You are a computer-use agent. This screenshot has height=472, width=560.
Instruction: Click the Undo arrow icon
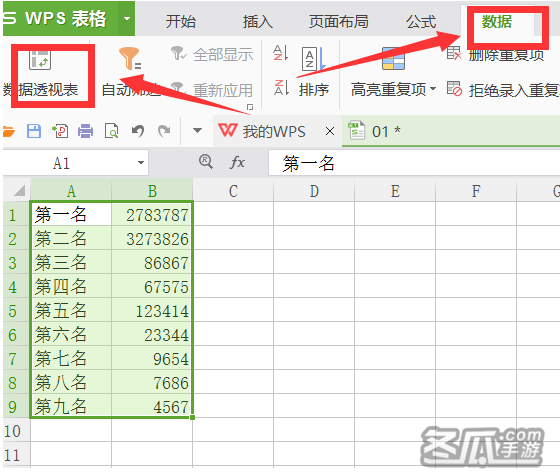coord(138,131)
